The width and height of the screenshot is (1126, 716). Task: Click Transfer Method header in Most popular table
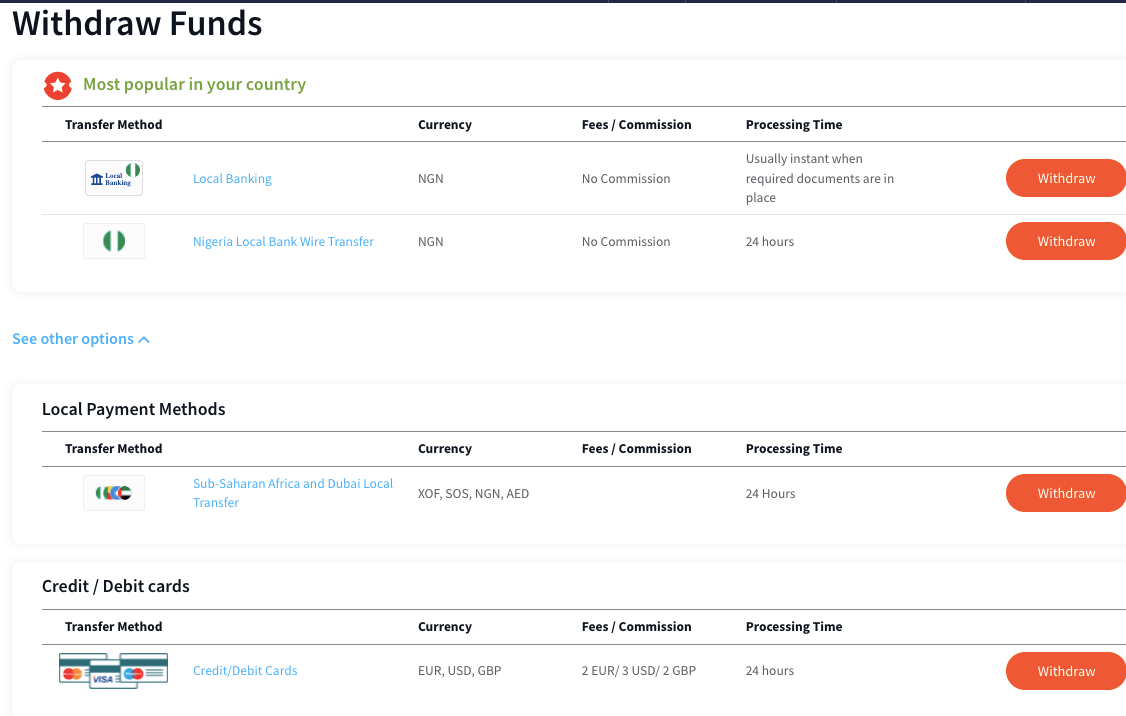click(113, 125)
